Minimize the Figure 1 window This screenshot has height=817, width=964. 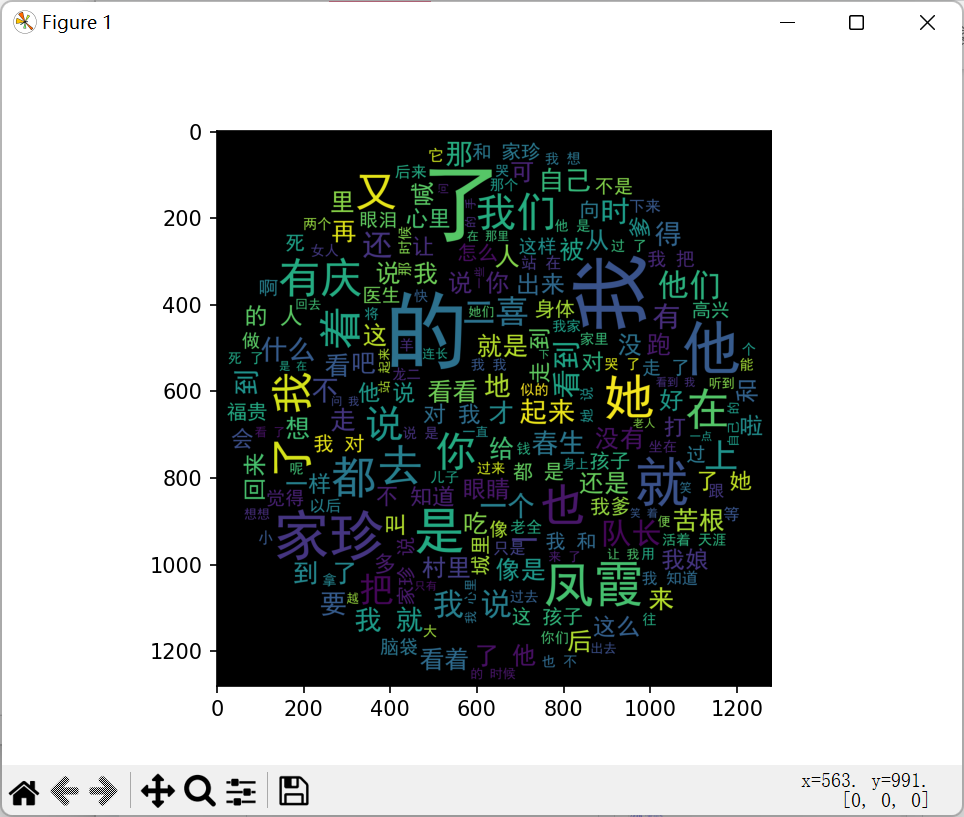[x=788, y=23]
